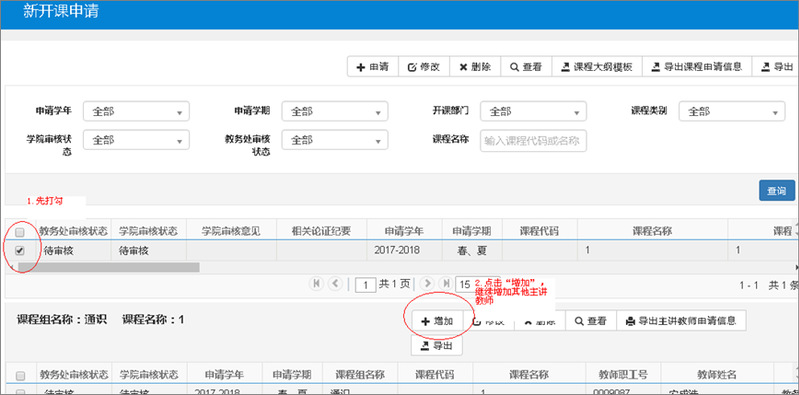This screenshot has height=395, width=799.
Task: Click the 修改 edit button
Action: pyautogui.click(x=423, y=67)
